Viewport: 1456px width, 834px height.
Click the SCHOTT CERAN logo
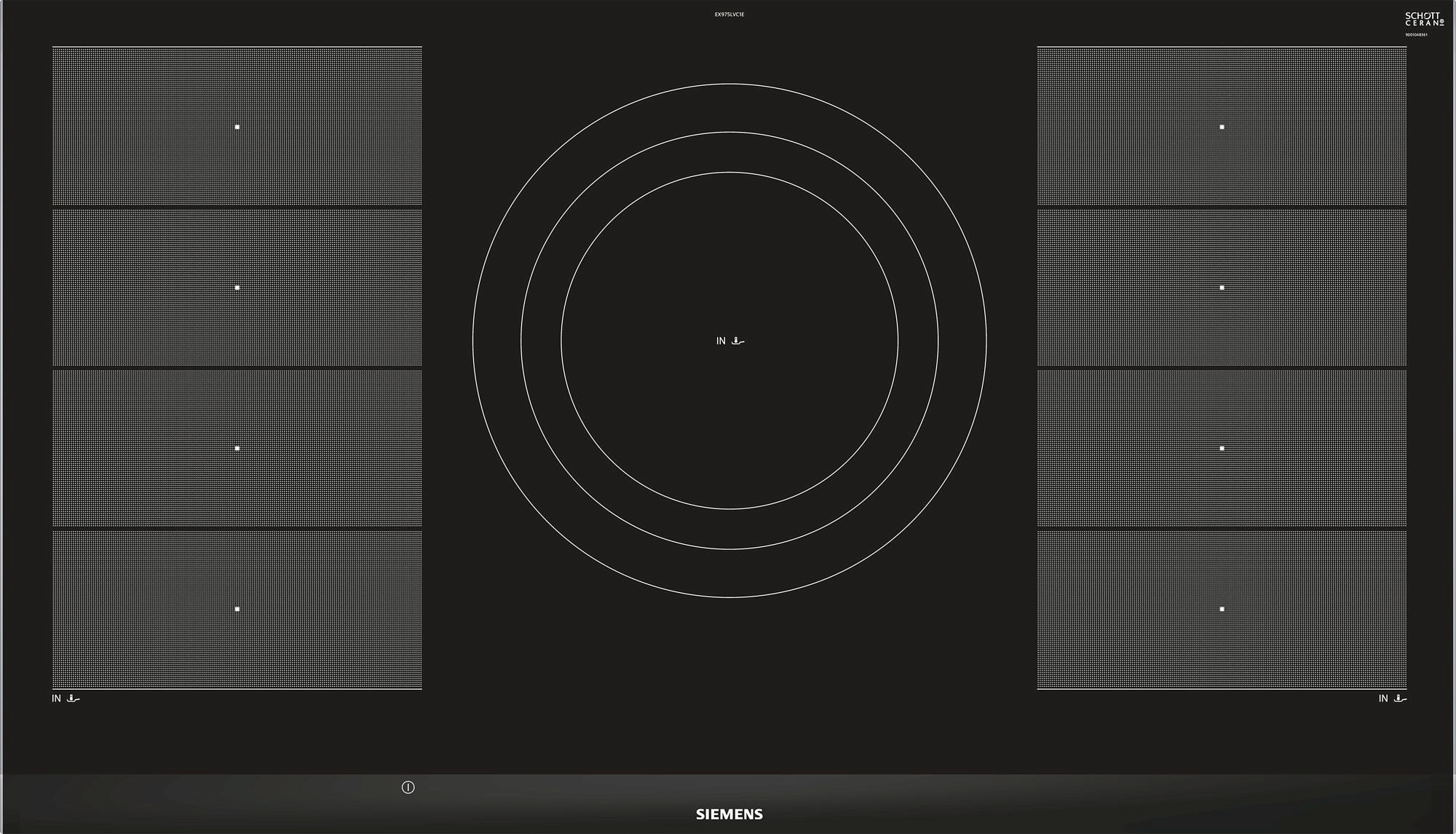[x=1424, y=19]
